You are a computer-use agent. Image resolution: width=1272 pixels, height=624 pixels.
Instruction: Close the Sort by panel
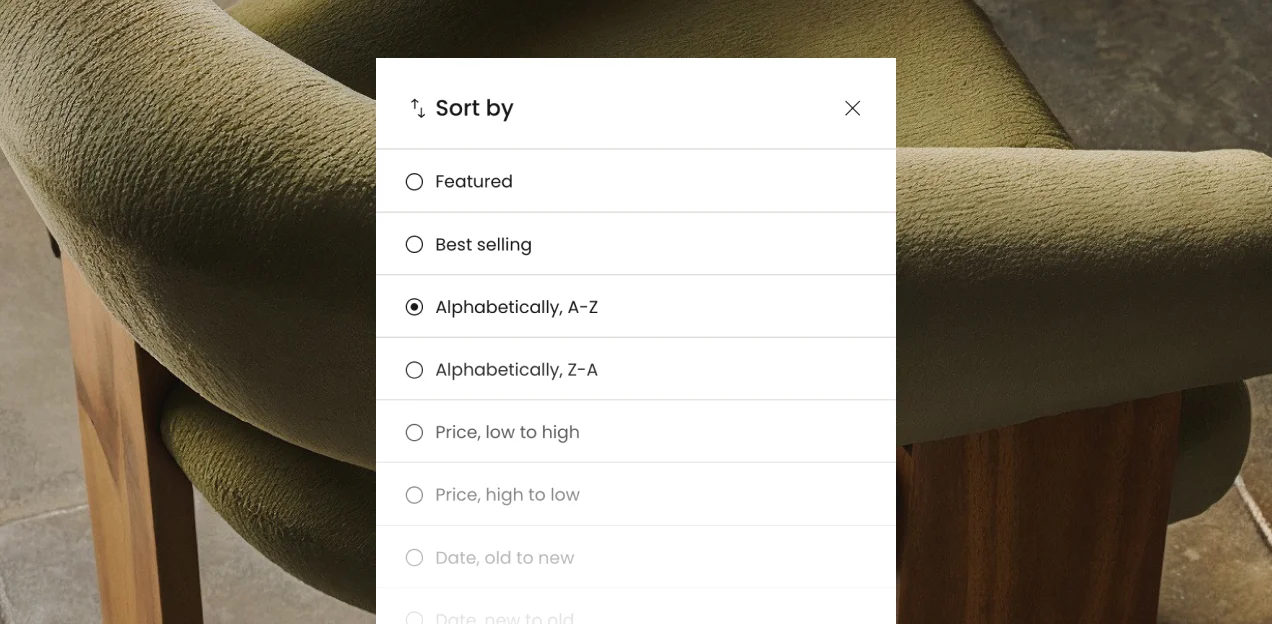tap(852, 108)
